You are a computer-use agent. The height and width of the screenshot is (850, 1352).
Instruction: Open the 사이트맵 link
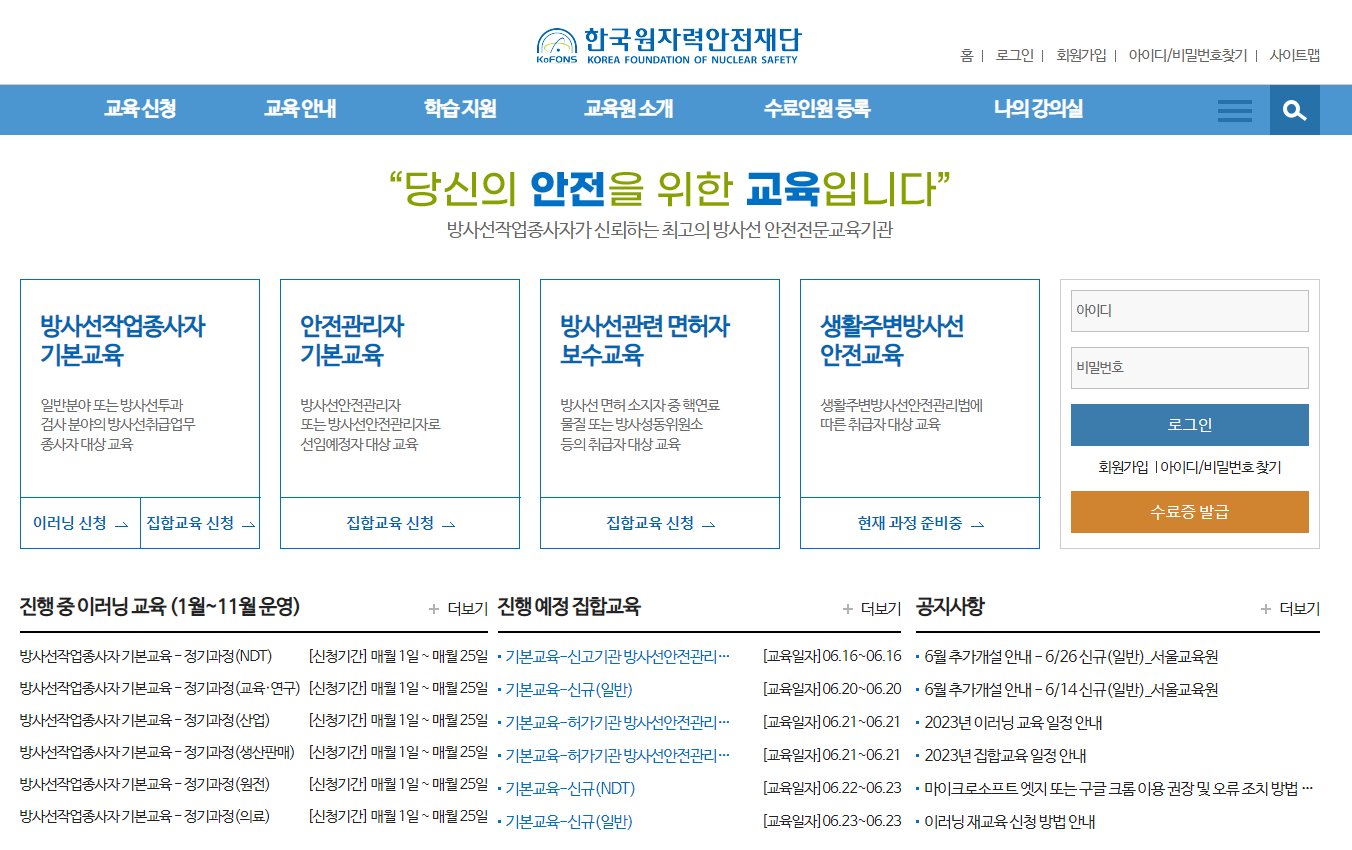pyautogui.click(x=1297, y=56)
